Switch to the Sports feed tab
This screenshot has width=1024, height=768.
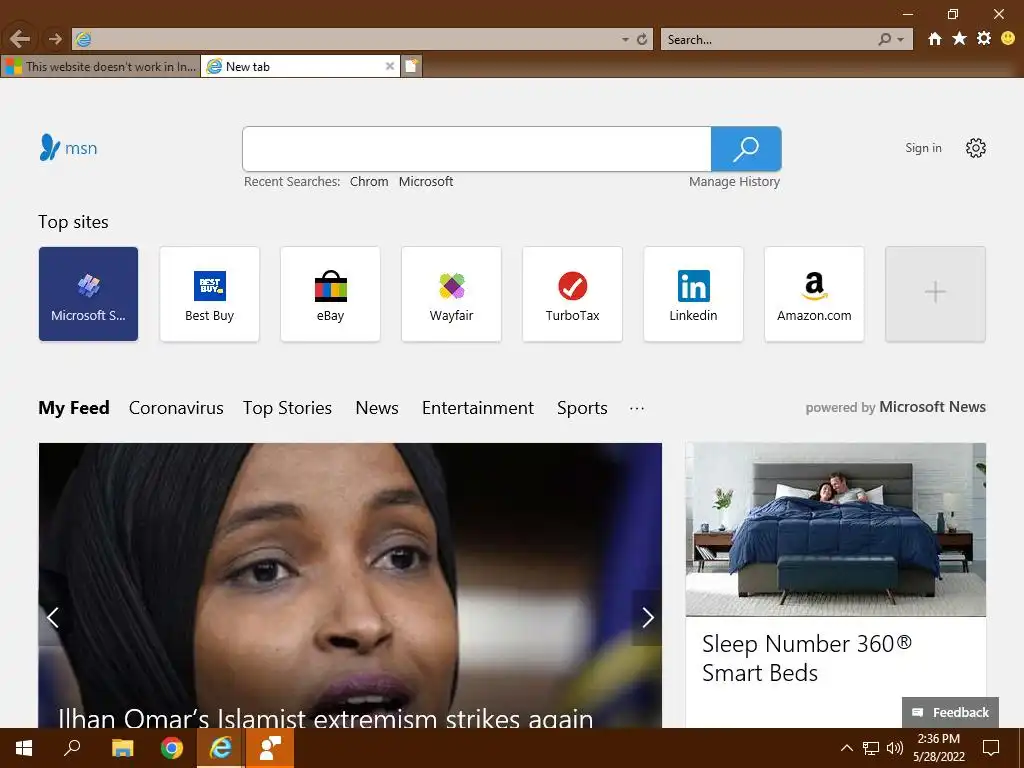pos(583,408)
